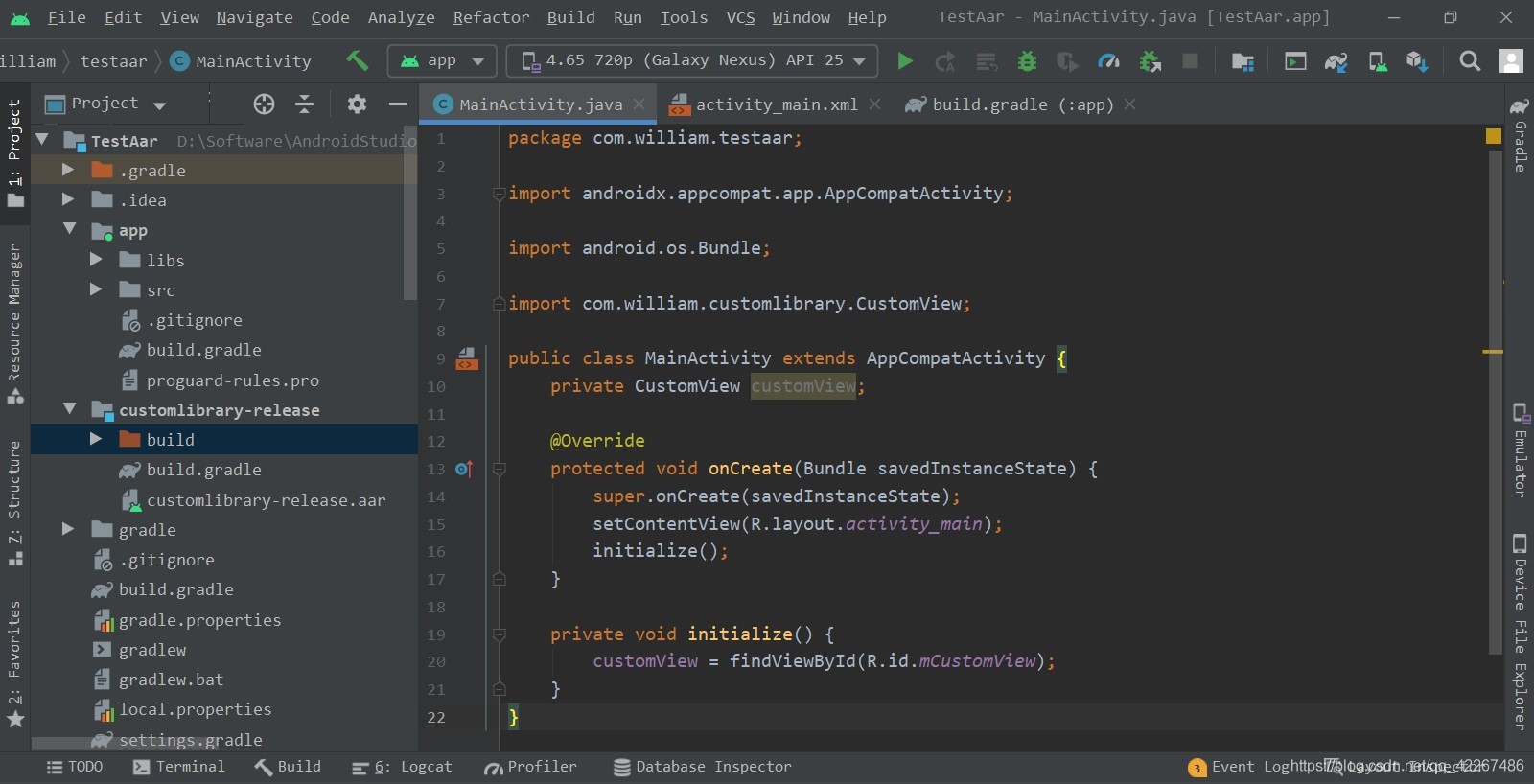Hide the Project panel via minus icon

pyautogui.click(x=398, y=104)
